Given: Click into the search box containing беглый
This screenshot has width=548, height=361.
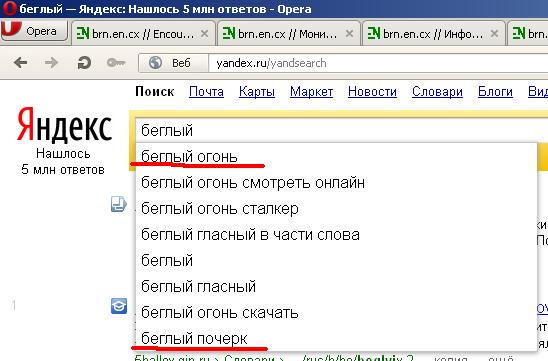Looking at the screenshot, I should point(341,130).
